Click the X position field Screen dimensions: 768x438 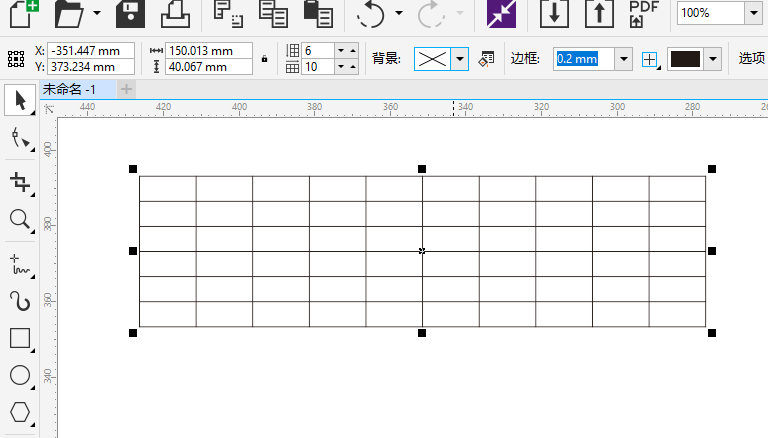point(91,50)
